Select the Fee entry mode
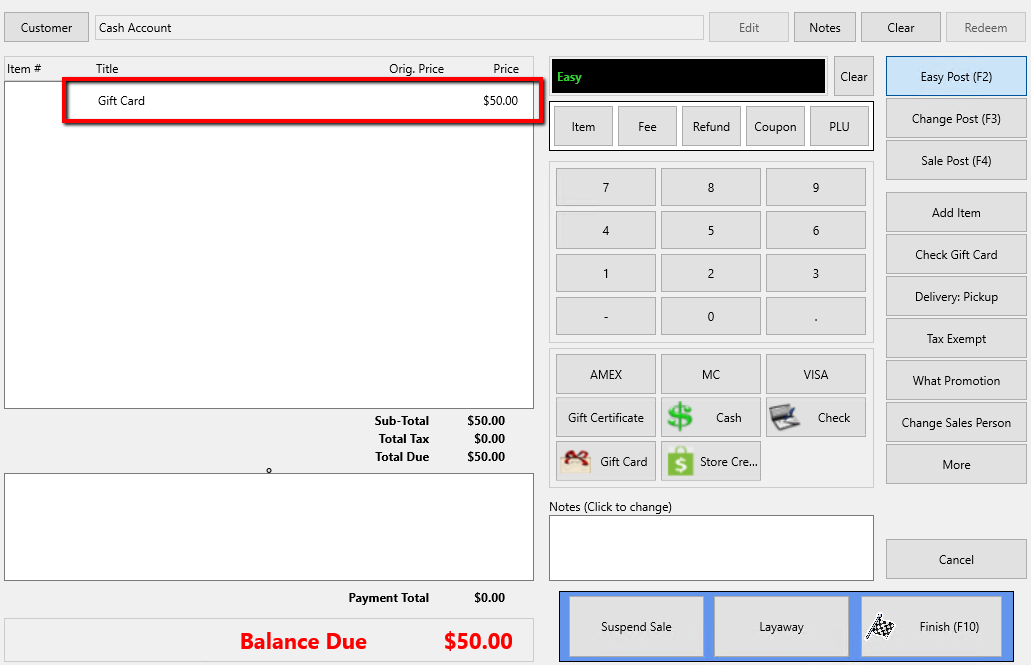 pos(647,126)
